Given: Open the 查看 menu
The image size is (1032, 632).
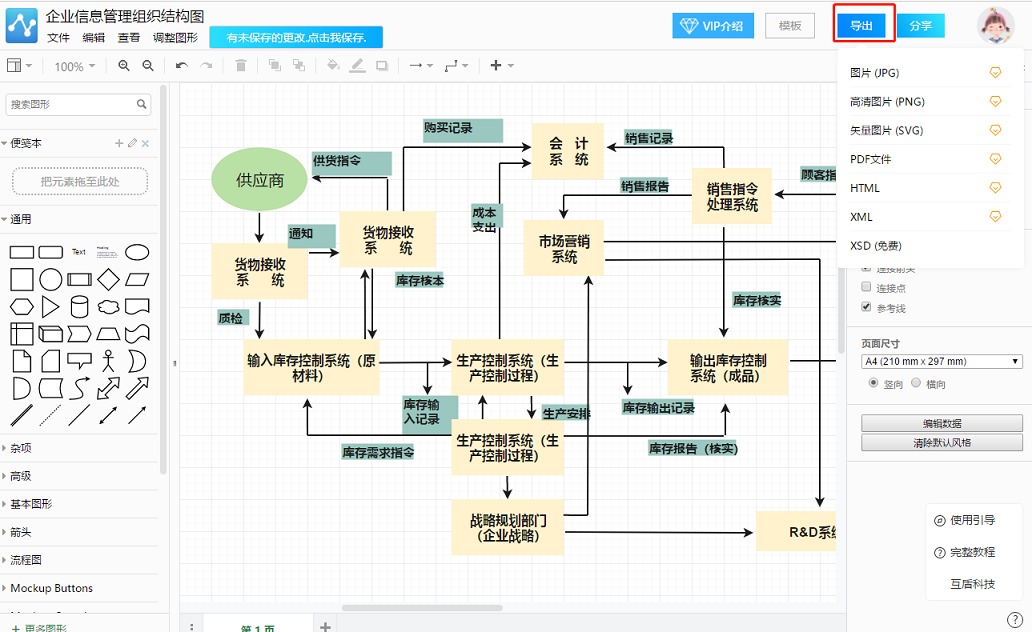Looking at the screenshot, I should click(128, 38).
